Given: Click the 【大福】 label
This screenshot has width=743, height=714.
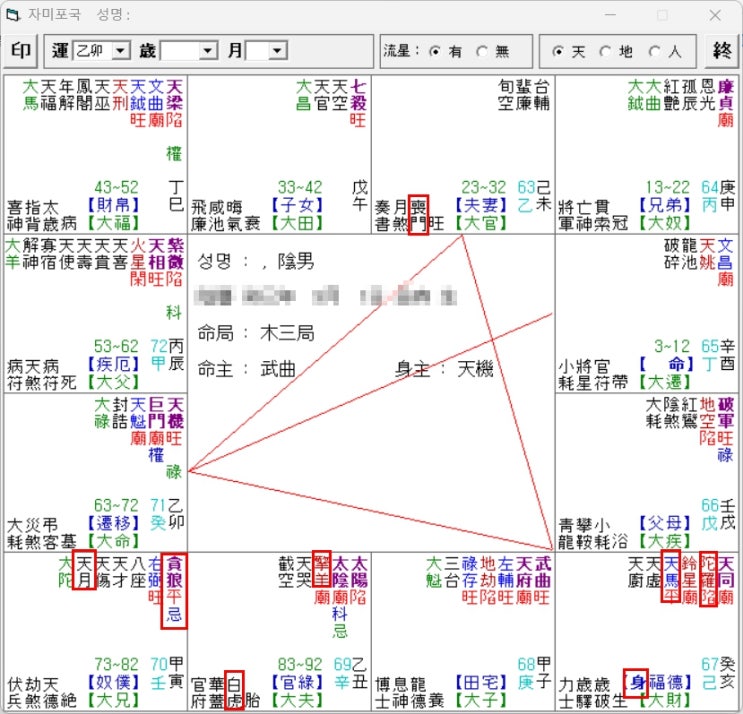Looking at the screenshot, I should tap(114, 223).
